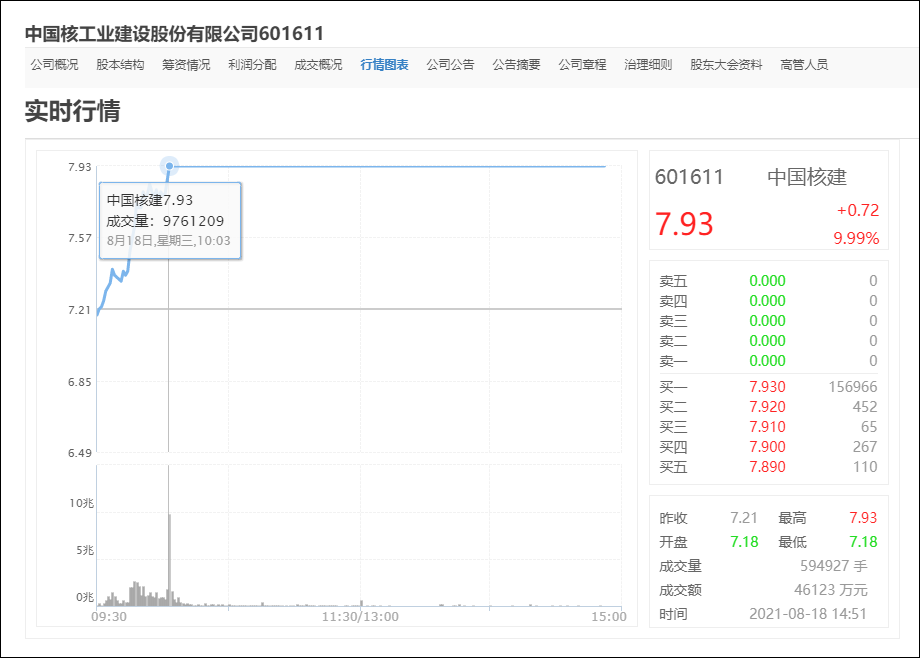Click the tallest volume bar in chart
This screenshot has height=658, width=920.
pos(170,559)
